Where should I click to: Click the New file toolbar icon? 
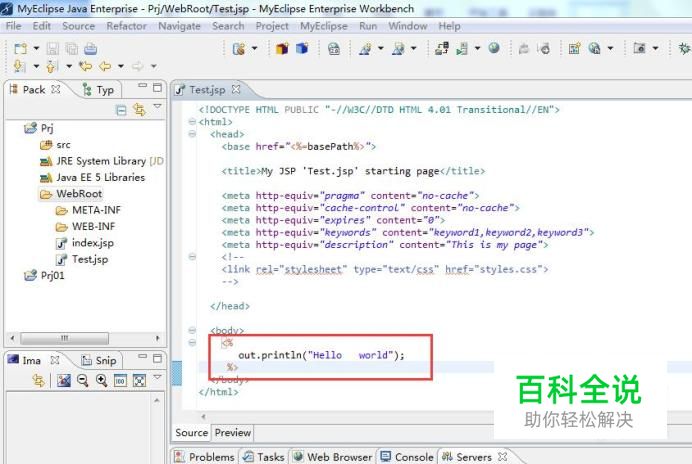point(20,48)
